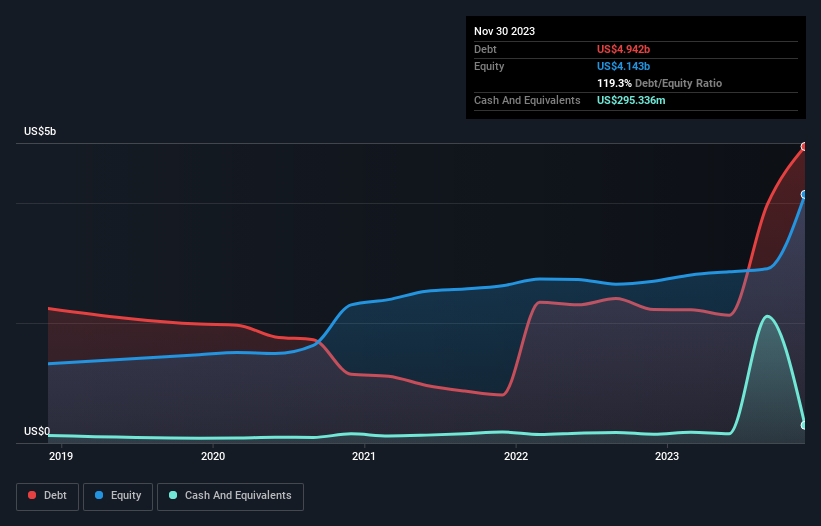Click the Cash And Equivalents tooltip label
This screenshot has height=526, width=821.
tap(527, 100)
